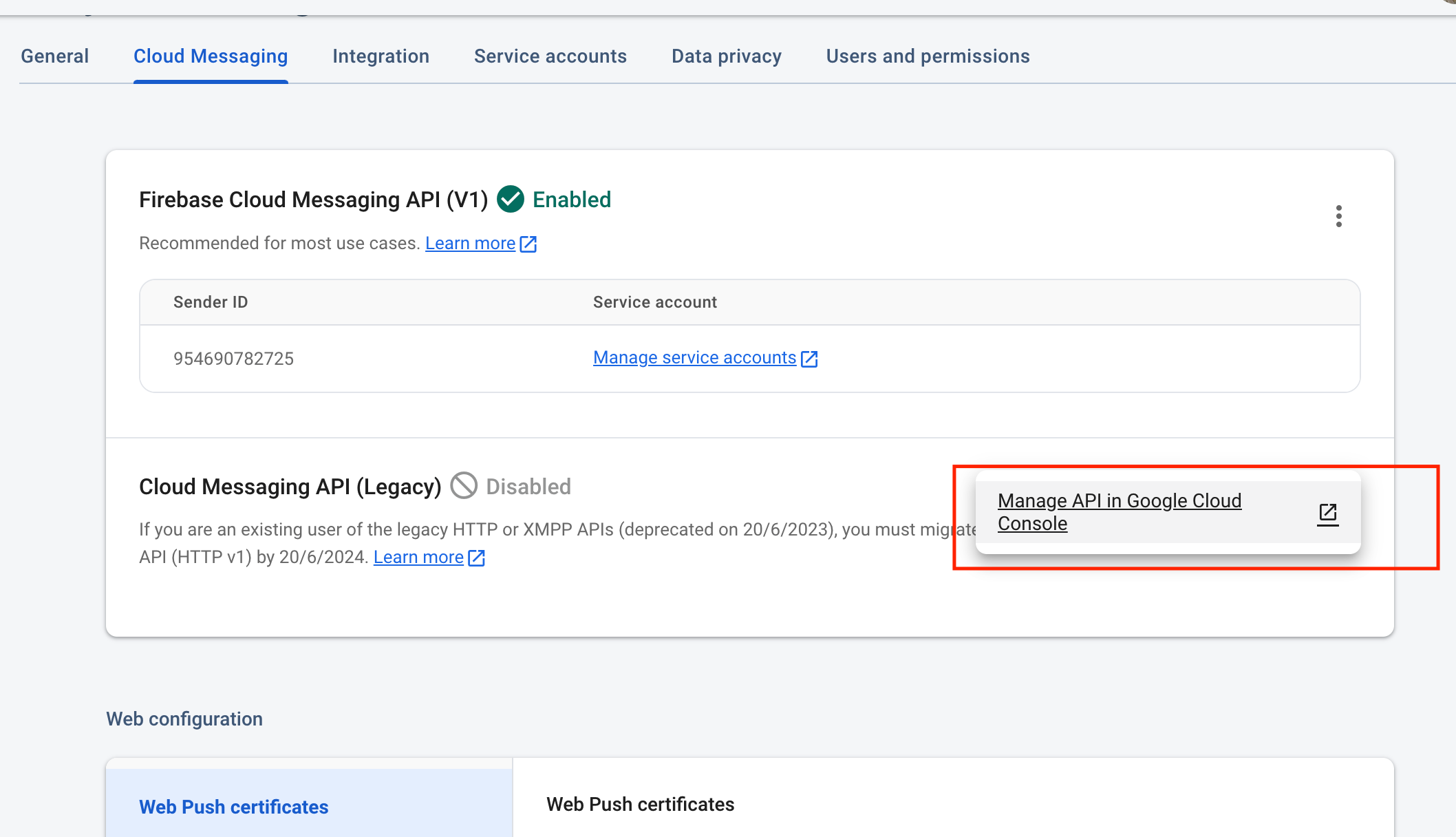Click Learn more about legacy API migration
The image size is (1456, 837).
tap(418, 558)
